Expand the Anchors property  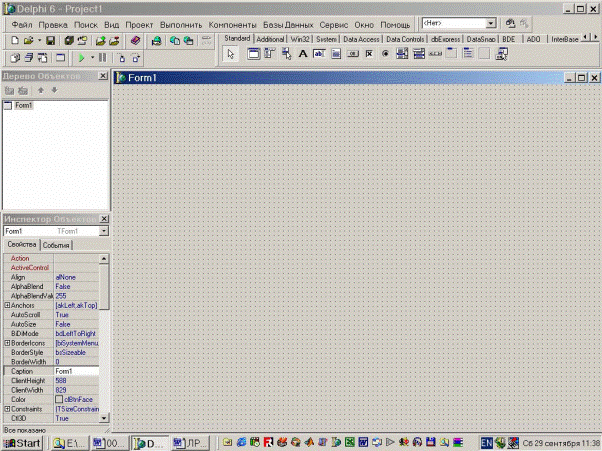7,306
